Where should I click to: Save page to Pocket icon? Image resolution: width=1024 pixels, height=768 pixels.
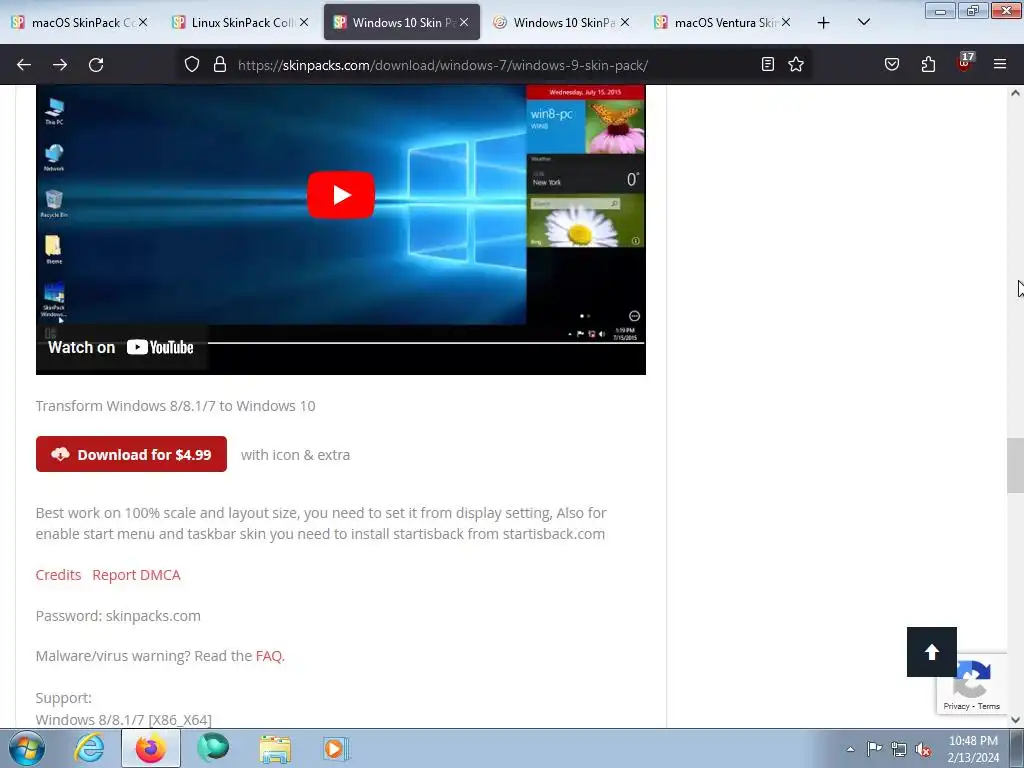[892, 65]
